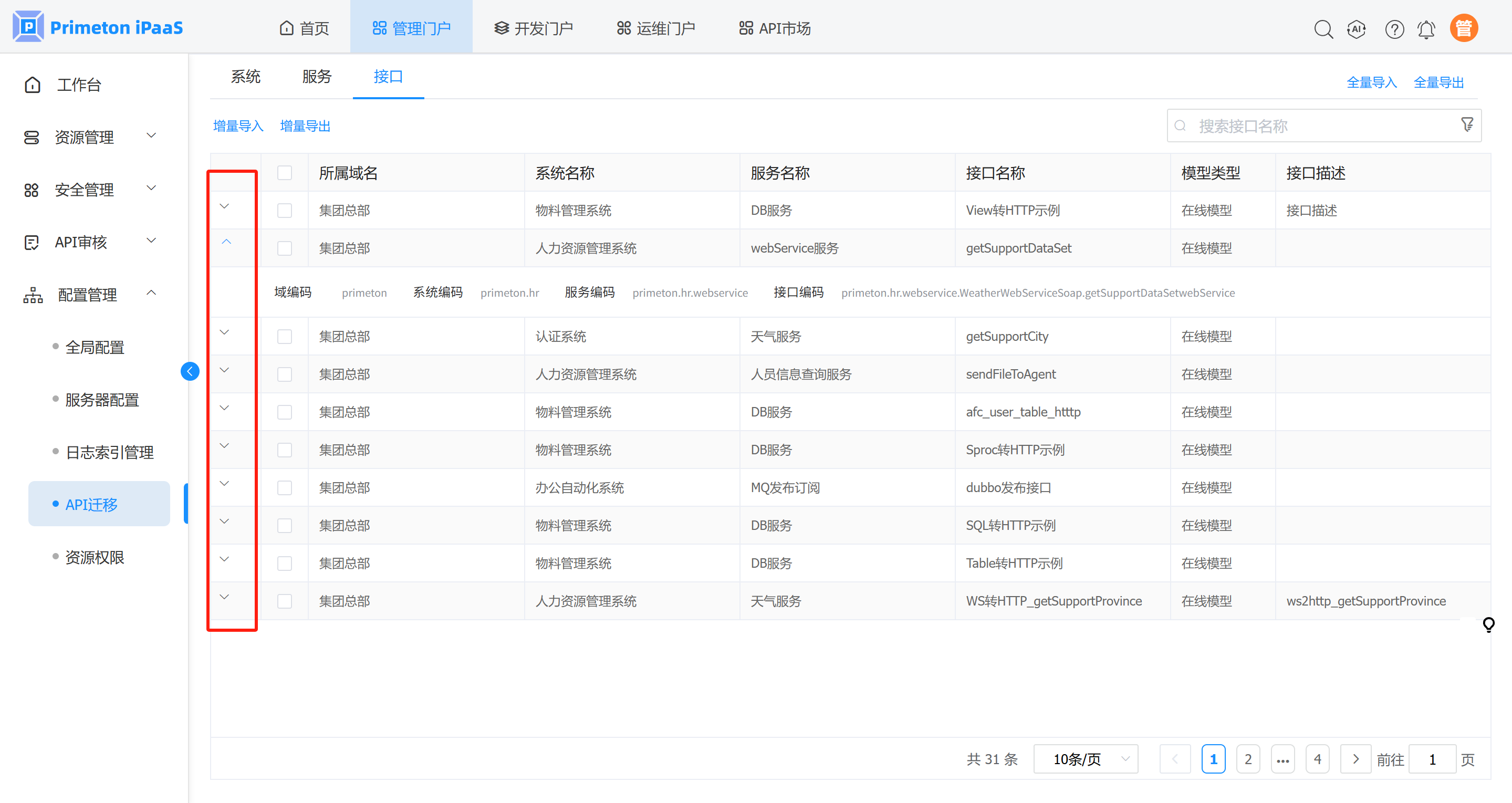Screen dimensions: 1512x803
Task: Collapse the expanded getSupportDataSet row
Action: [226, 242]
